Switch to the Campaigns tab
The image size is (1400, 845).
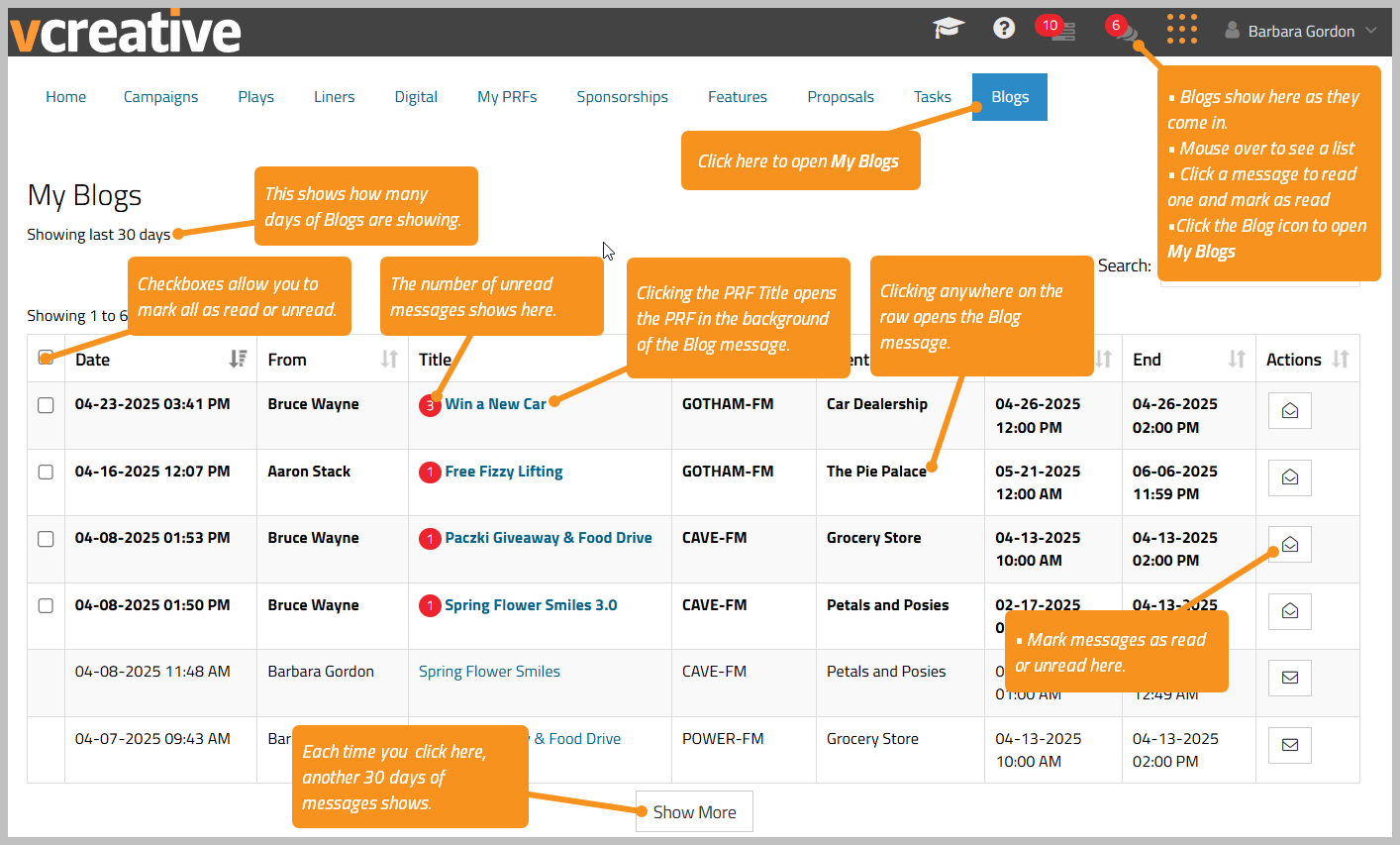tap(160, 97)
